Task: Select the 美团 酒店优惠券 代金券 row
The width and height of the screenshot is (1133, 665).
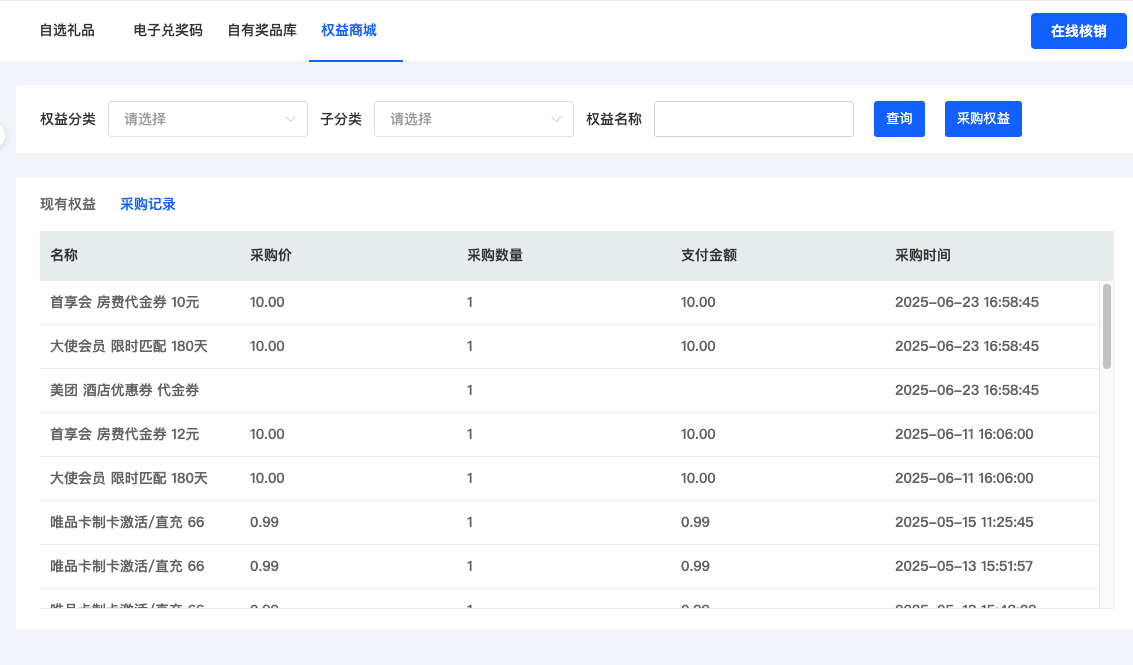Action: coord(125,390)
